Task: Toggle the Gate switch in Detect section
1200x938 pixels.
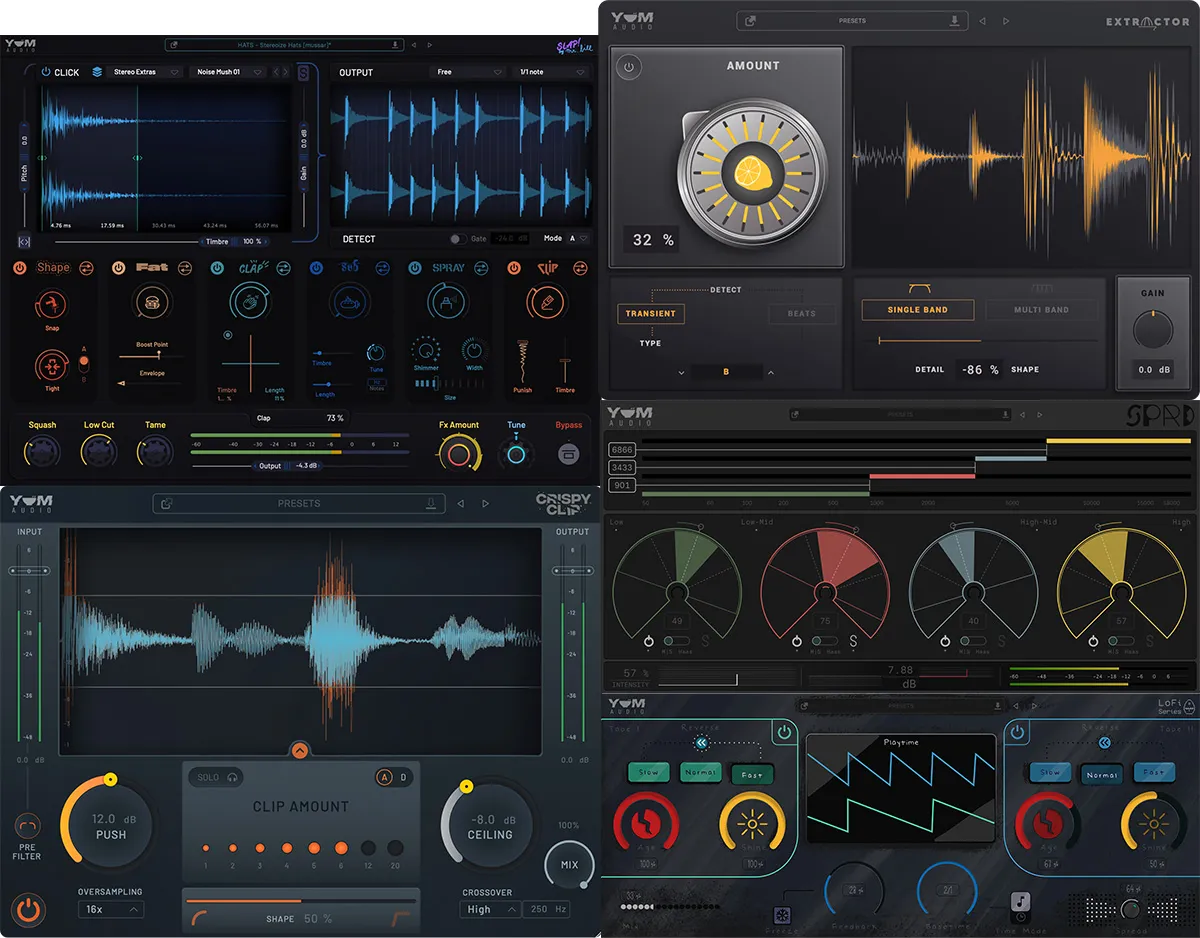Action: 457,239
